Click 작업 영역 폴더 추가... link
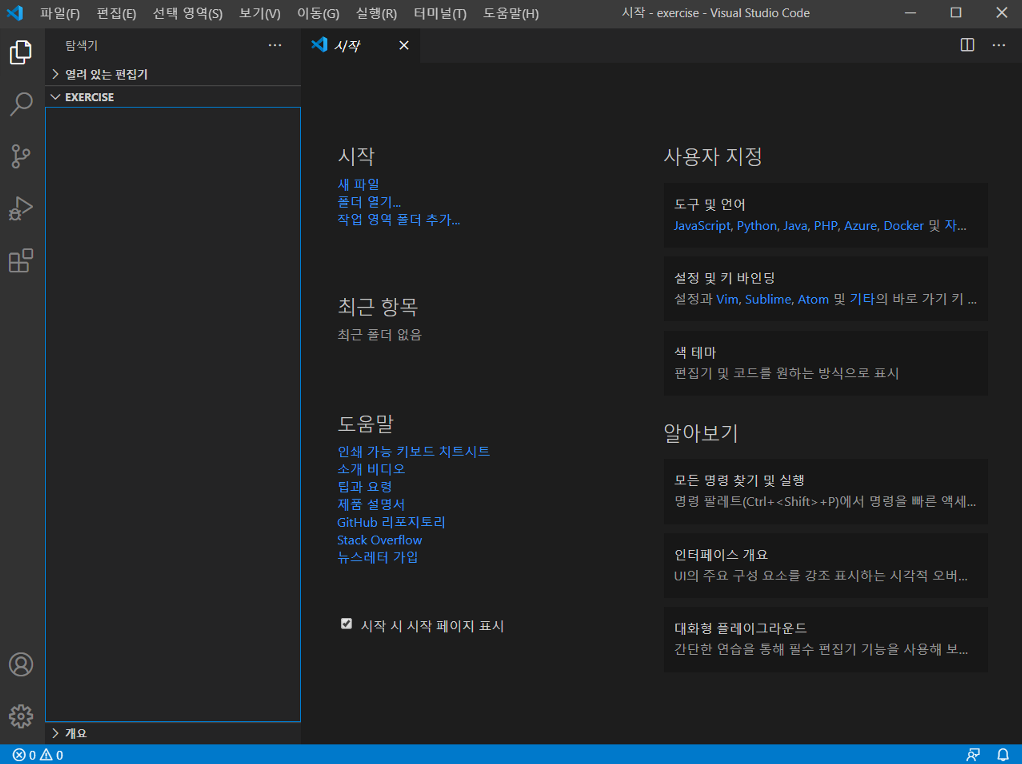Image resolution: width=1022 pixels, height=764 pixels. pyautogui.click(x=398, y=220)
